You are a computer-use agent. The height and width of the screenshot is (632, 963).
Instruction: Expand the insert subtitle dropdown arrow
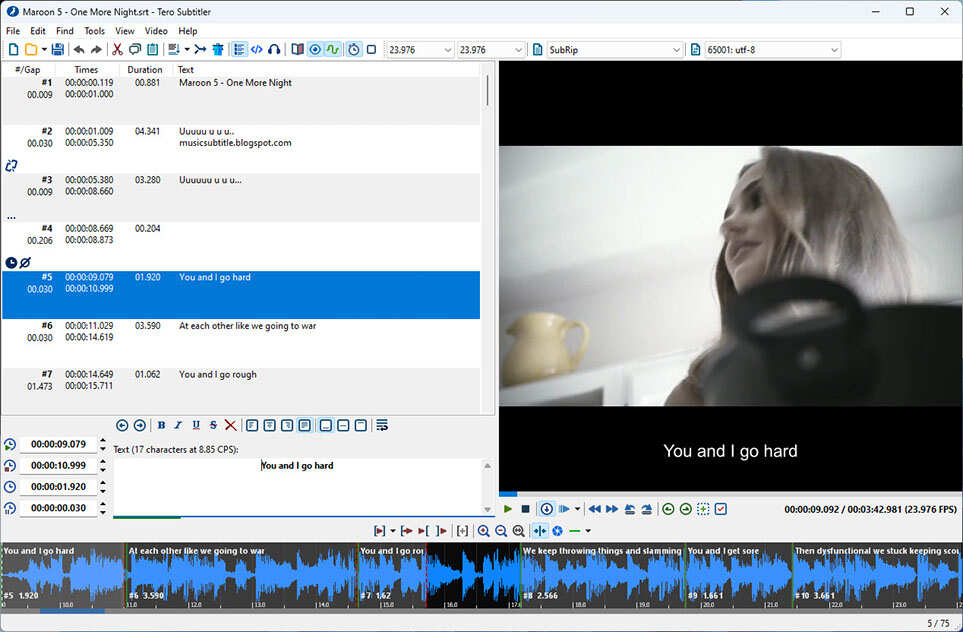click(x=187, y=50)
